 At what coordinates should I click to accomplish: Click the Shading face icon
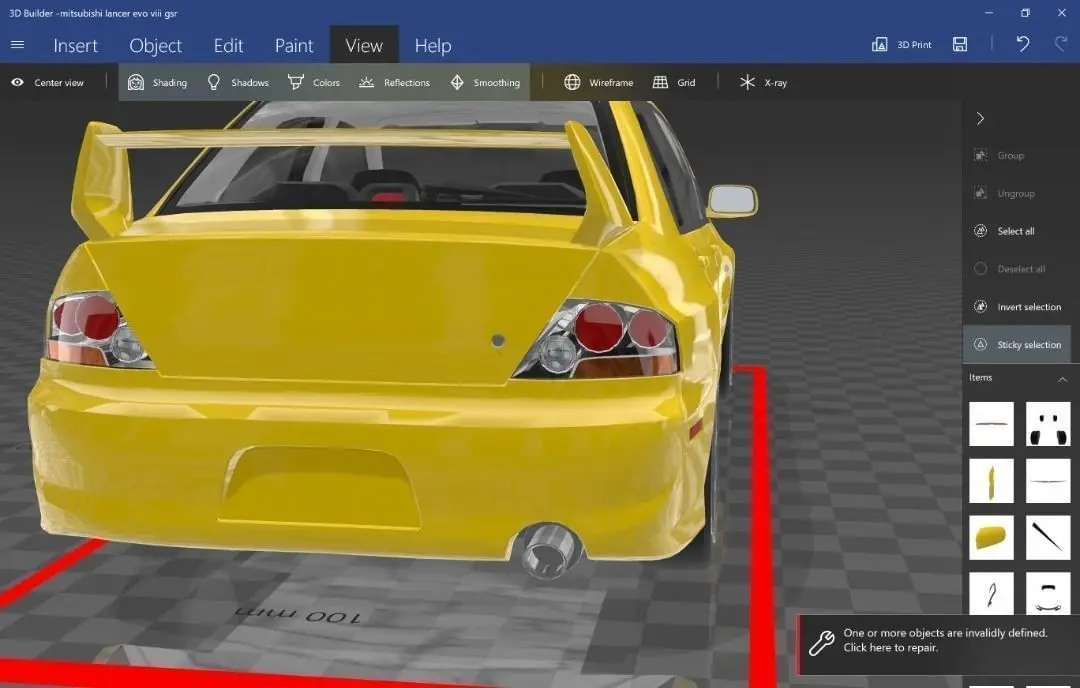coord(136,83)
